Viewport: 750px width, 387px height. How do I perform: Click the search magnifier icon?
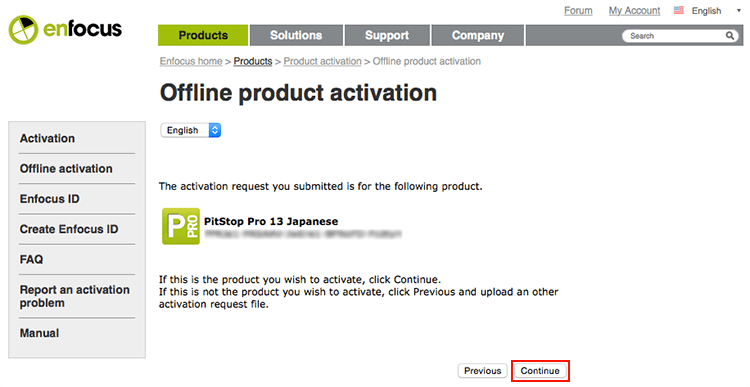[729, 36]
